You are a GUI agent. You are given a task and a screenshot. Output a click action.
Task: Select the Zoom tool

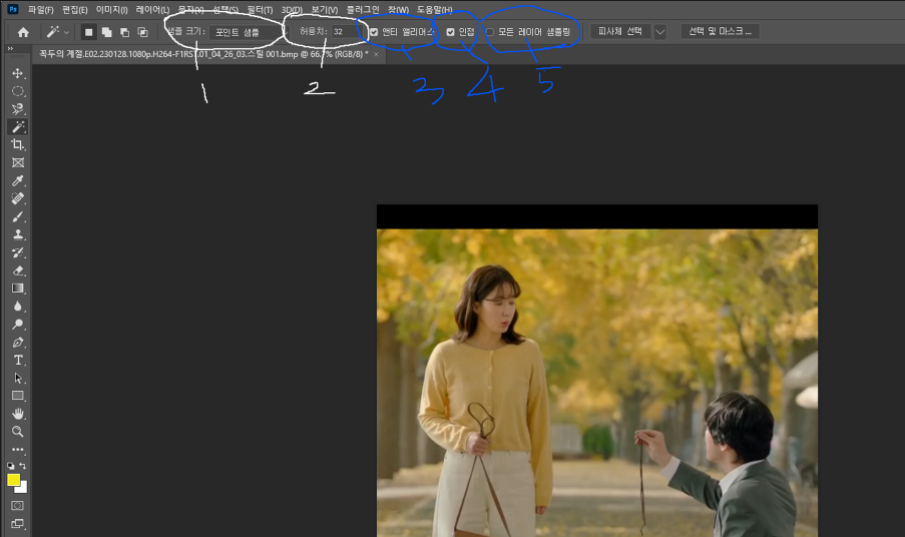18,431
